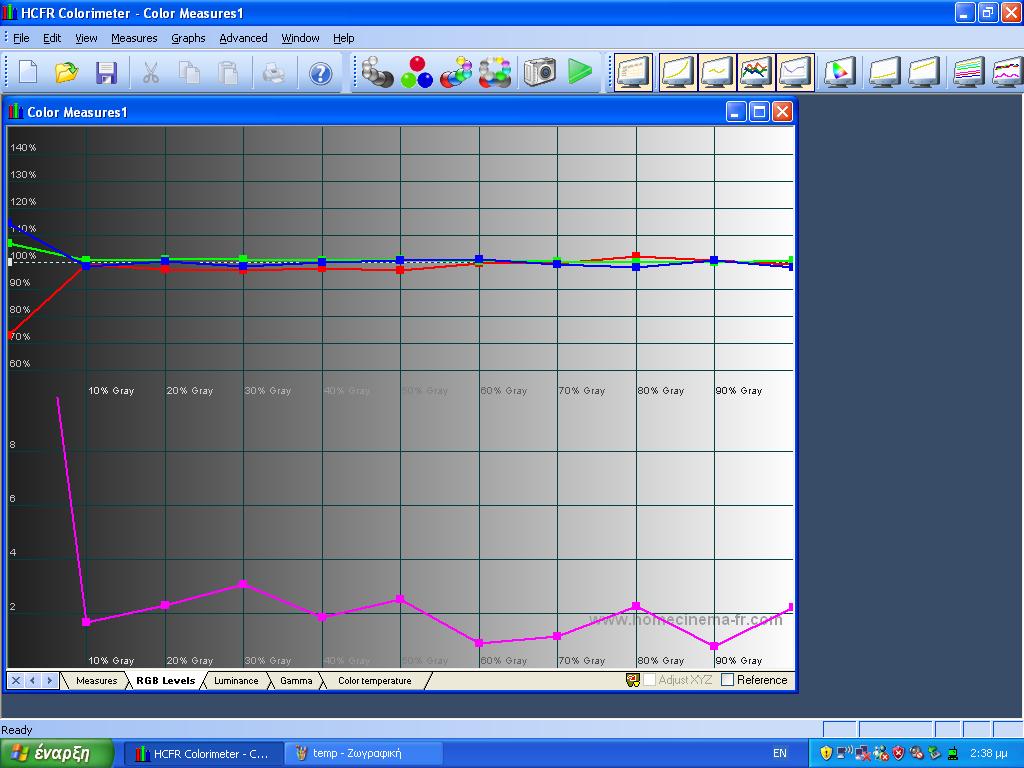Viewport: 1024px width, 768px height.
Task: Select the RGB Levels tab
Action: 166,680
